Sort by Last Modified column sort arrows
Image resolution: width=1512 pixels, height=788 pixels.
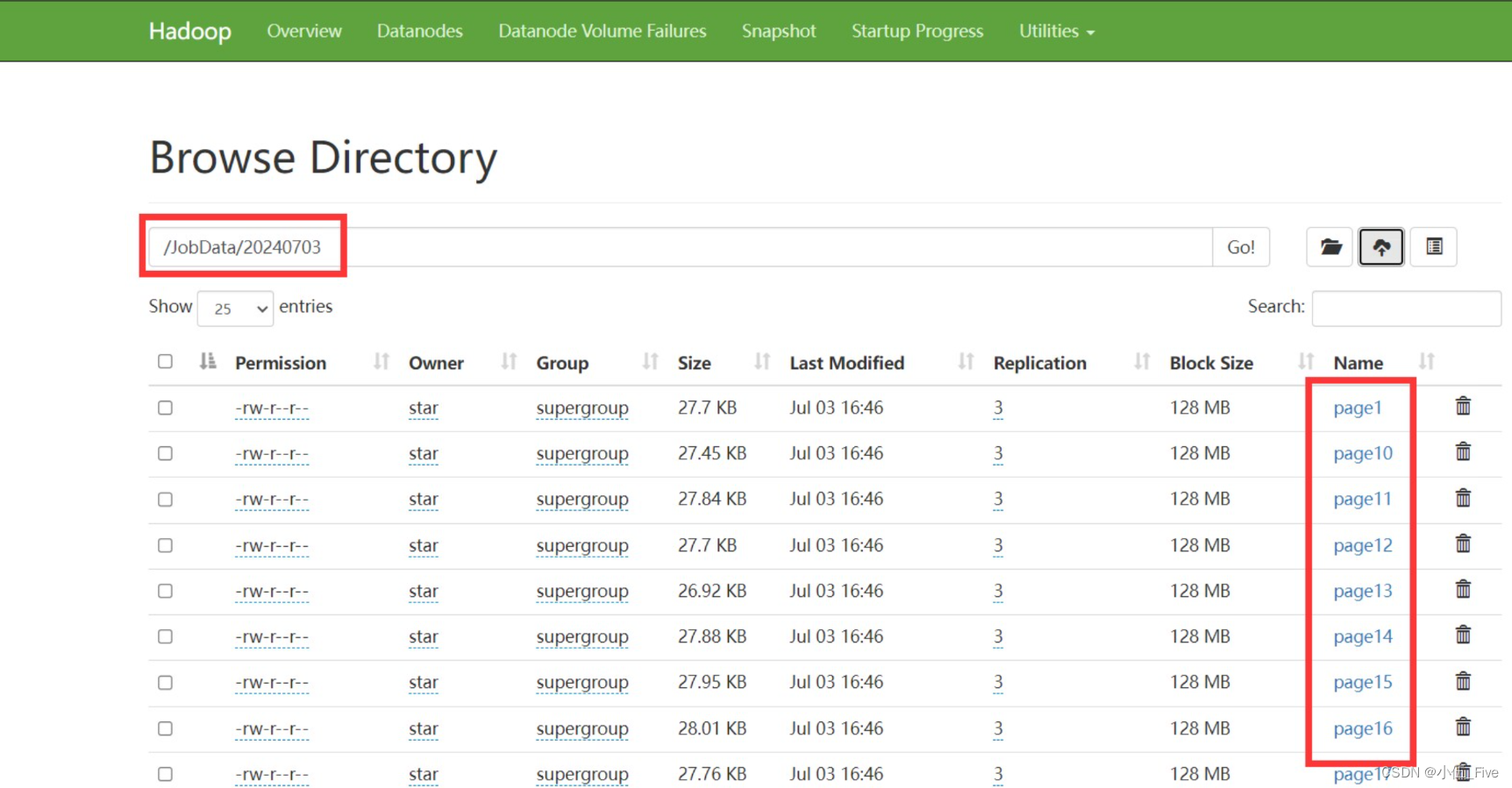(966, 361)
